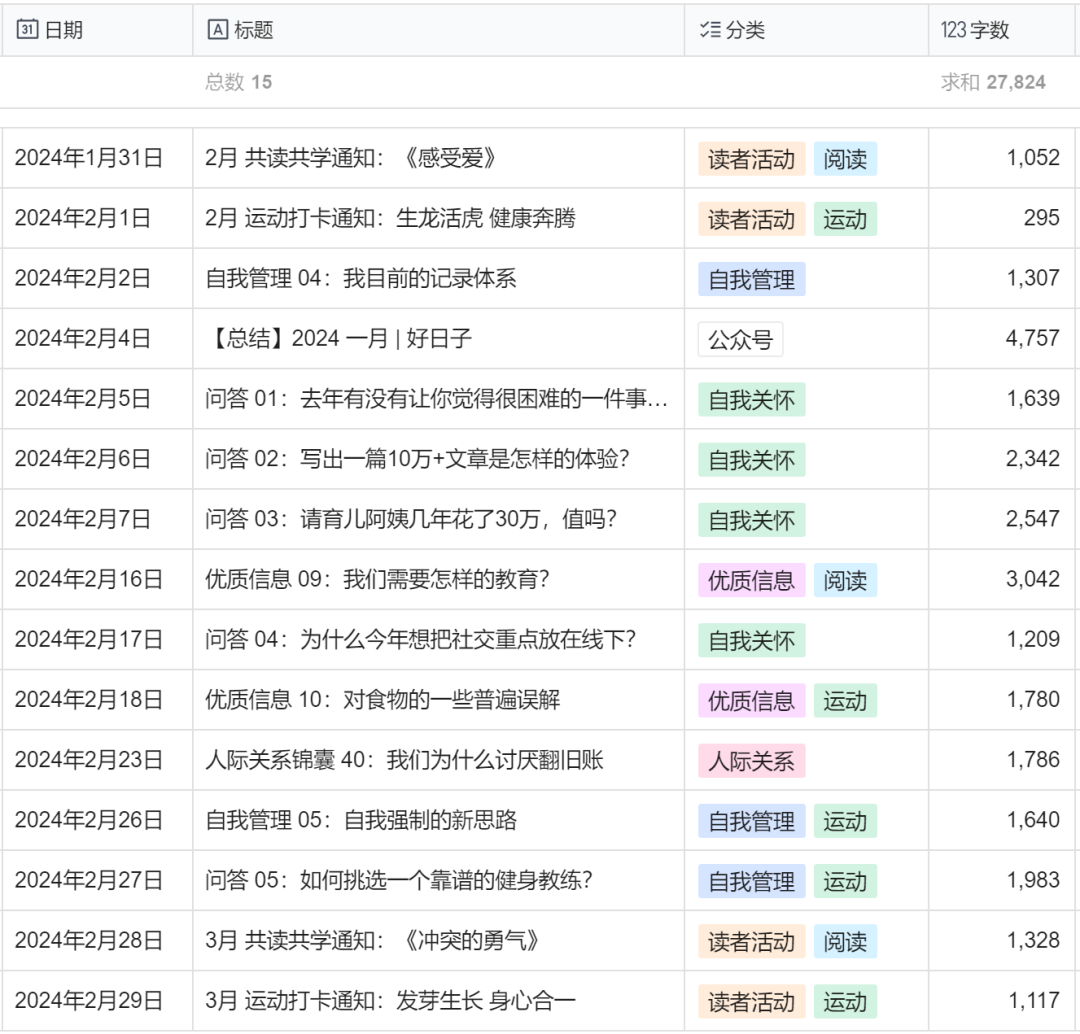
Task: Click the 优质信息 tag in the 2024年2月16日 row
Action: (751, 581)
